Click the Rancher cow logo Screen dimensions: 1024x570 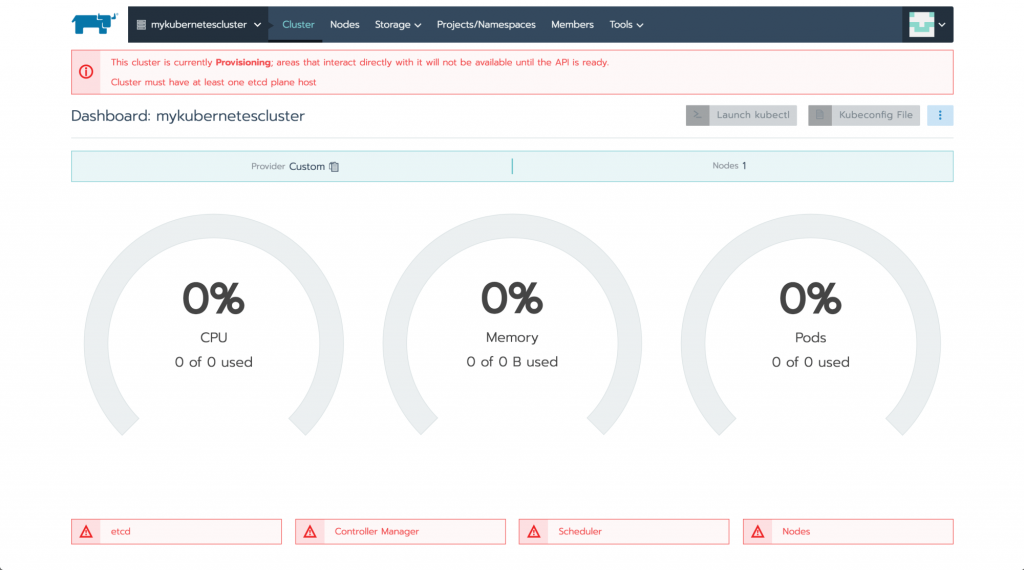point(94,24)
